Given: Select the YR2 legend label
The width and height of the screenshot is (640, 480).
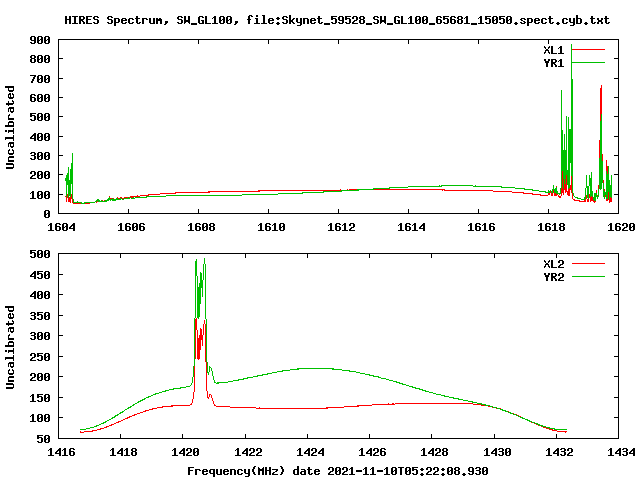Looking at the screenshot, I should [553, 277].
